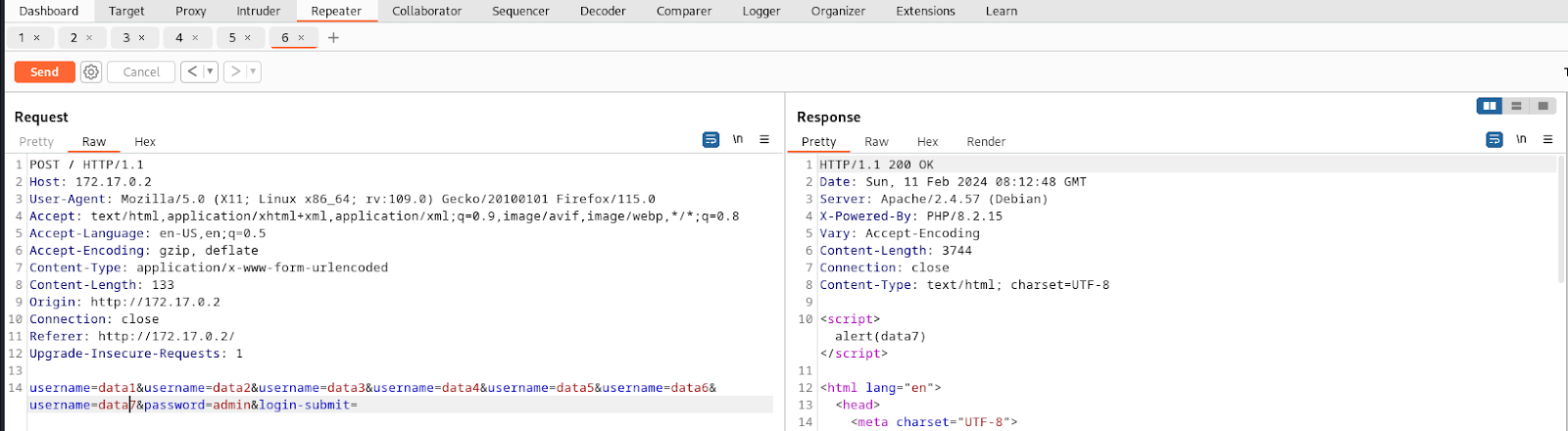Viewport: 1568px width, 431px height.
Task: Close Repeater request tab 2
Action: point(89,37)
